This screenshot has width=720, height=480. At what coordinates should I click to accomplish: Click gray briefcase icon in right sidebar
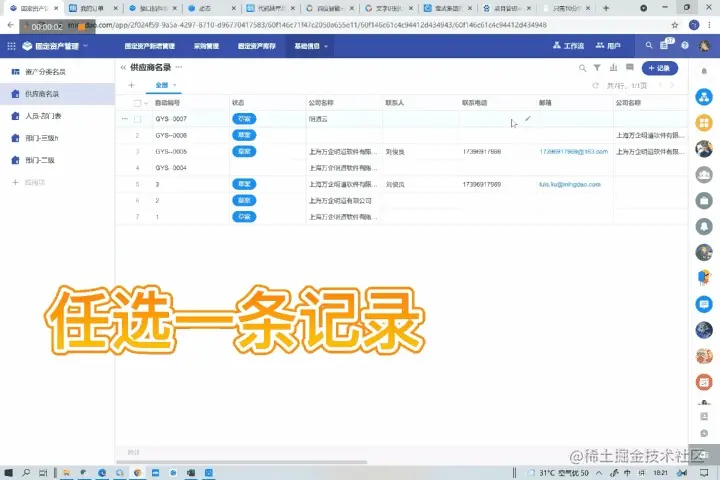coord(703,200)
